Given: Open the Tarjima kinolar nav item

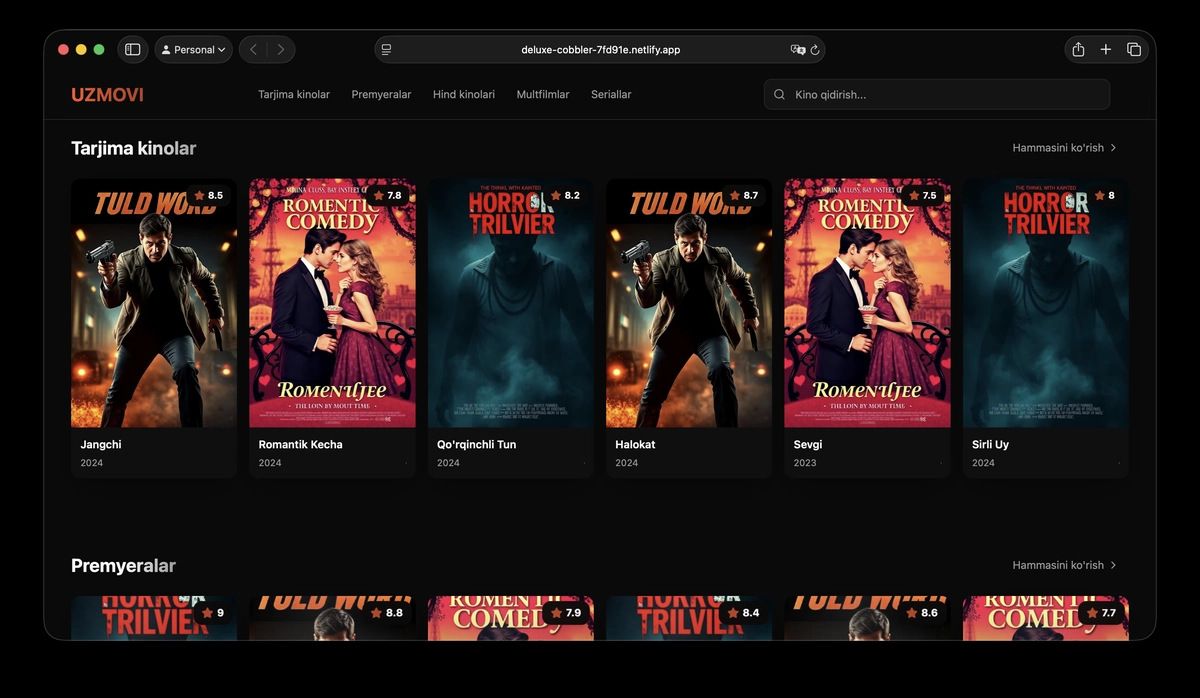Looking at the screenshot, I should pyautogui.click(x=294, y=94).
